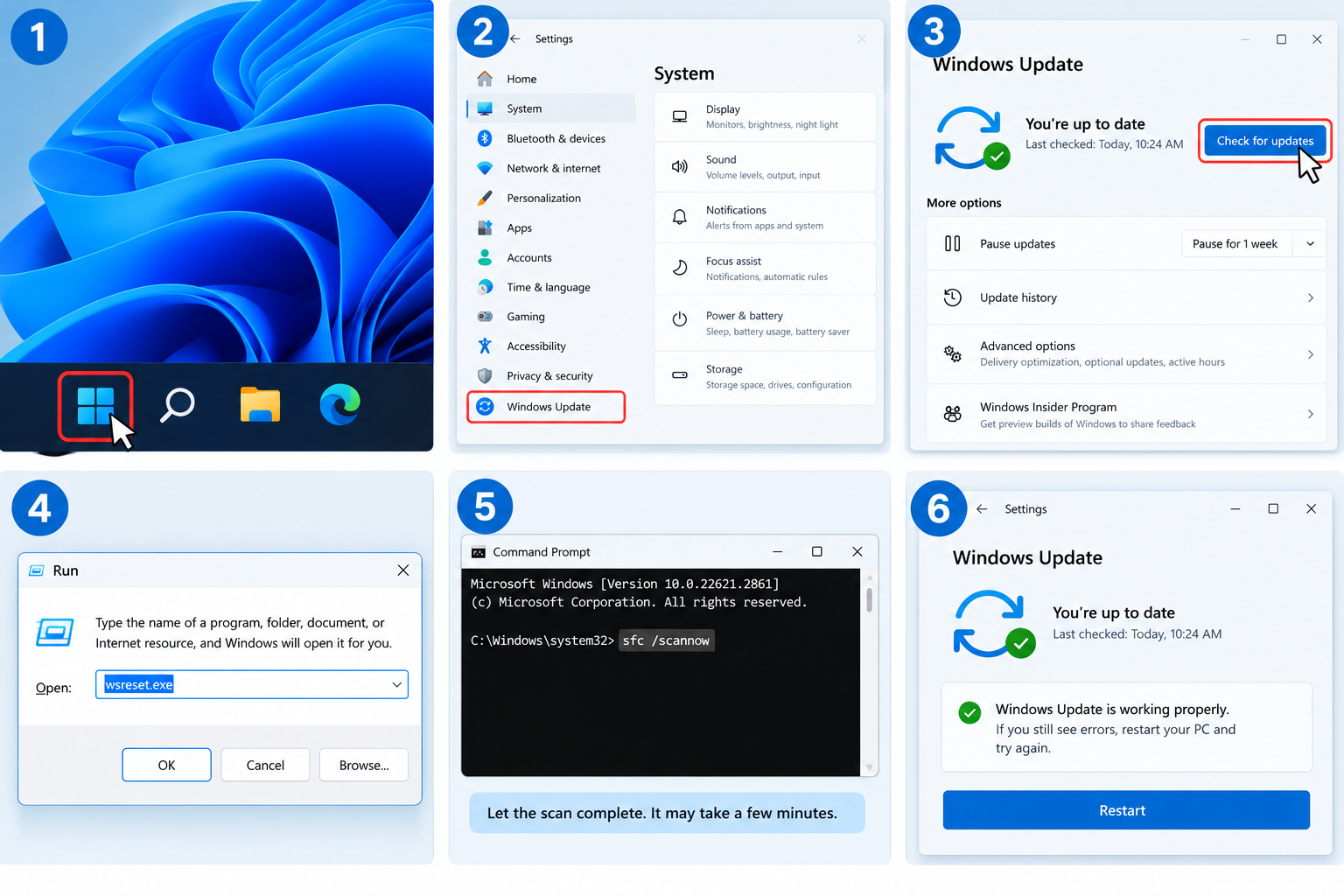Click the sfc /scannow command text

(666, 640)
